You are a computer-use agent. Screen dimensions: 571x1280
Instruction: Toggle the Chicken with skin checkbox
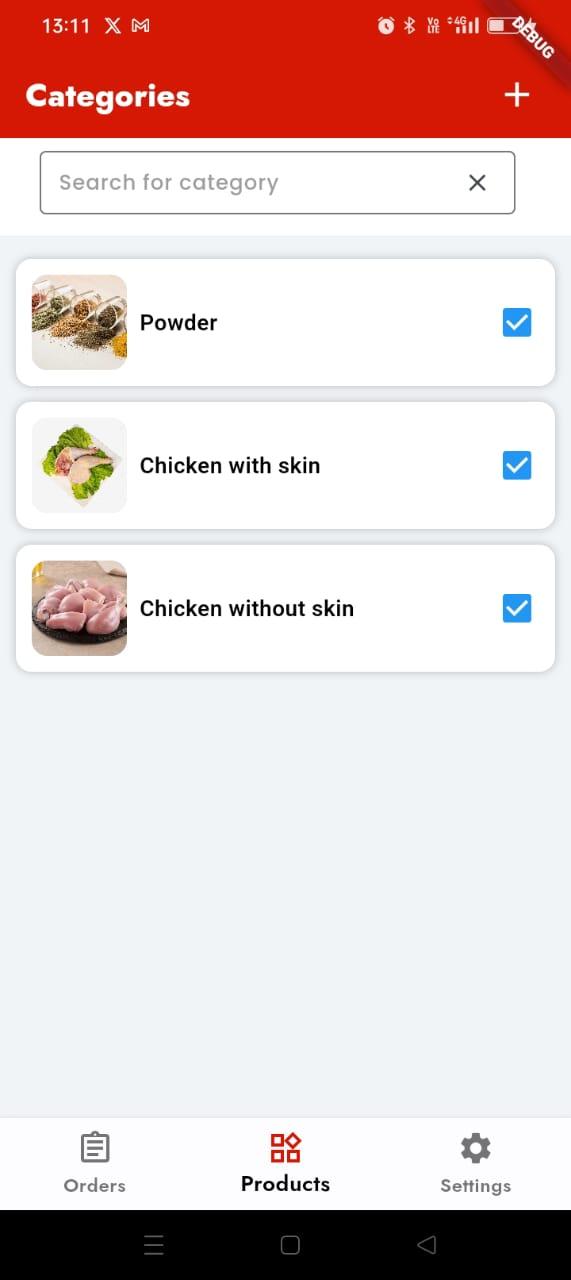pos(517,465)
